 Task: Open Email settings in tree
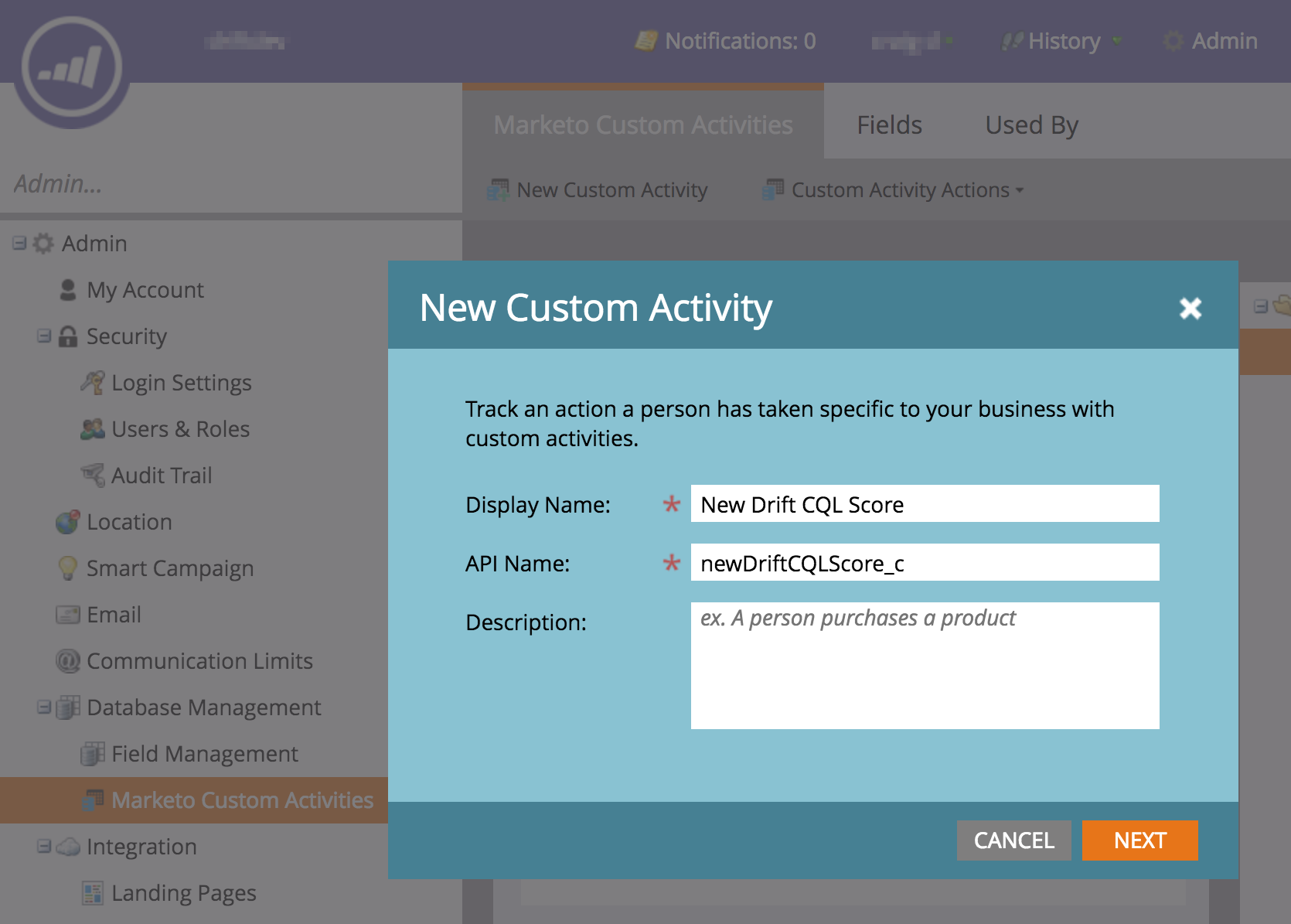pos(114,615)
